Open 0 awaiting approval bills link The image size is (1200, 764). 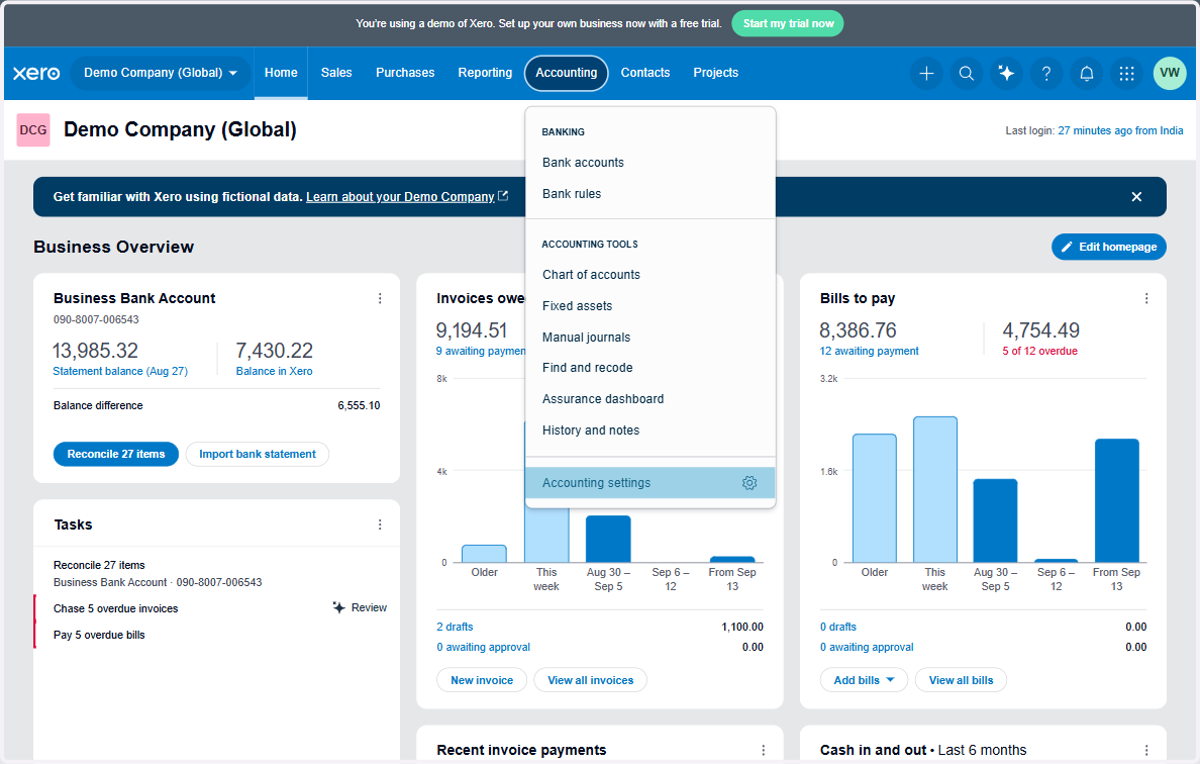click(867, 647)
